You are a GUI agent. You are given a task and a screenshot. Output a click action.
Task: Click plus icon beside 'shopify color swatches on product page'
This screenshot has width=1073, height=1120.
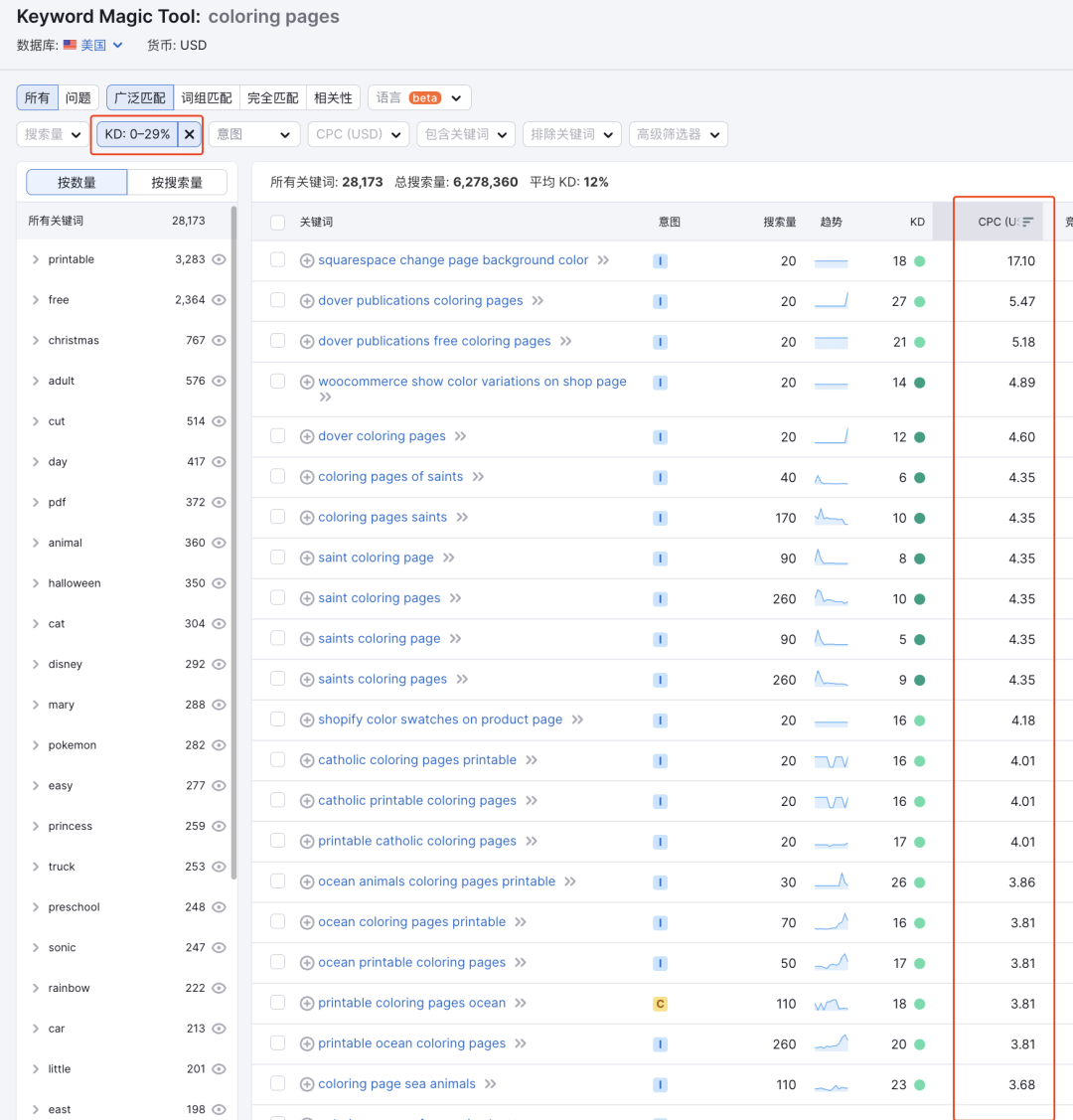(307, 720)
